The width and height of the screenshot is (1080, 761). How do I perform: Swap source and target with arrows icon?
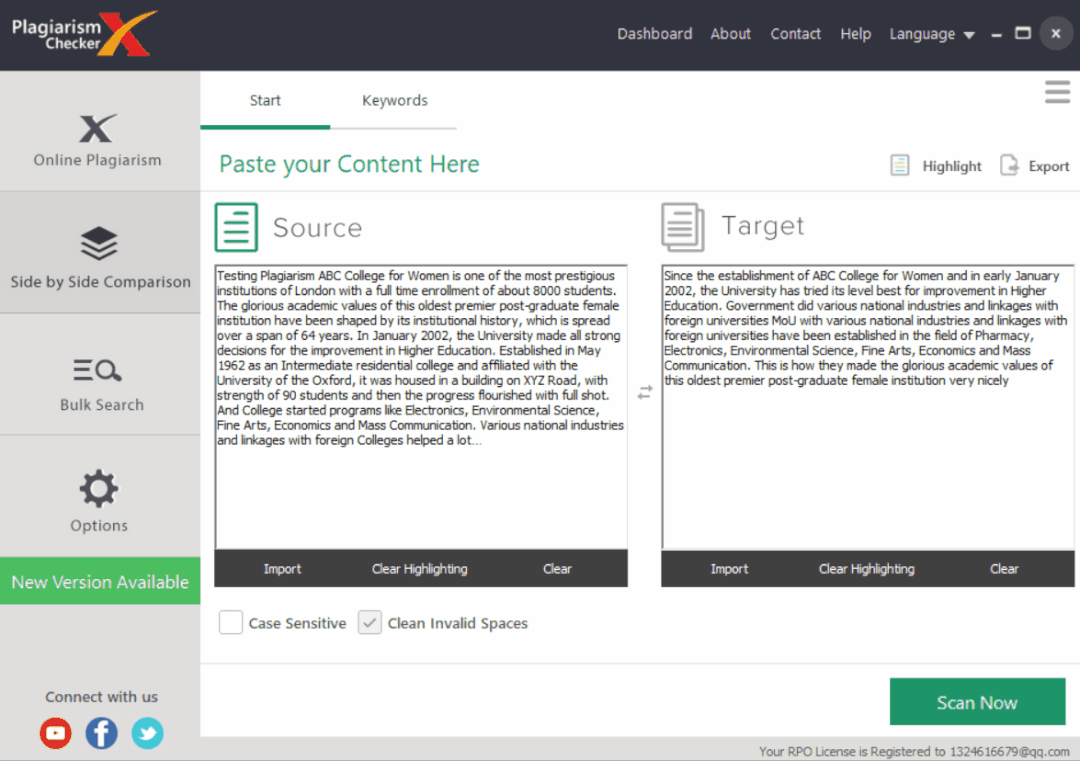pos(645,392)
